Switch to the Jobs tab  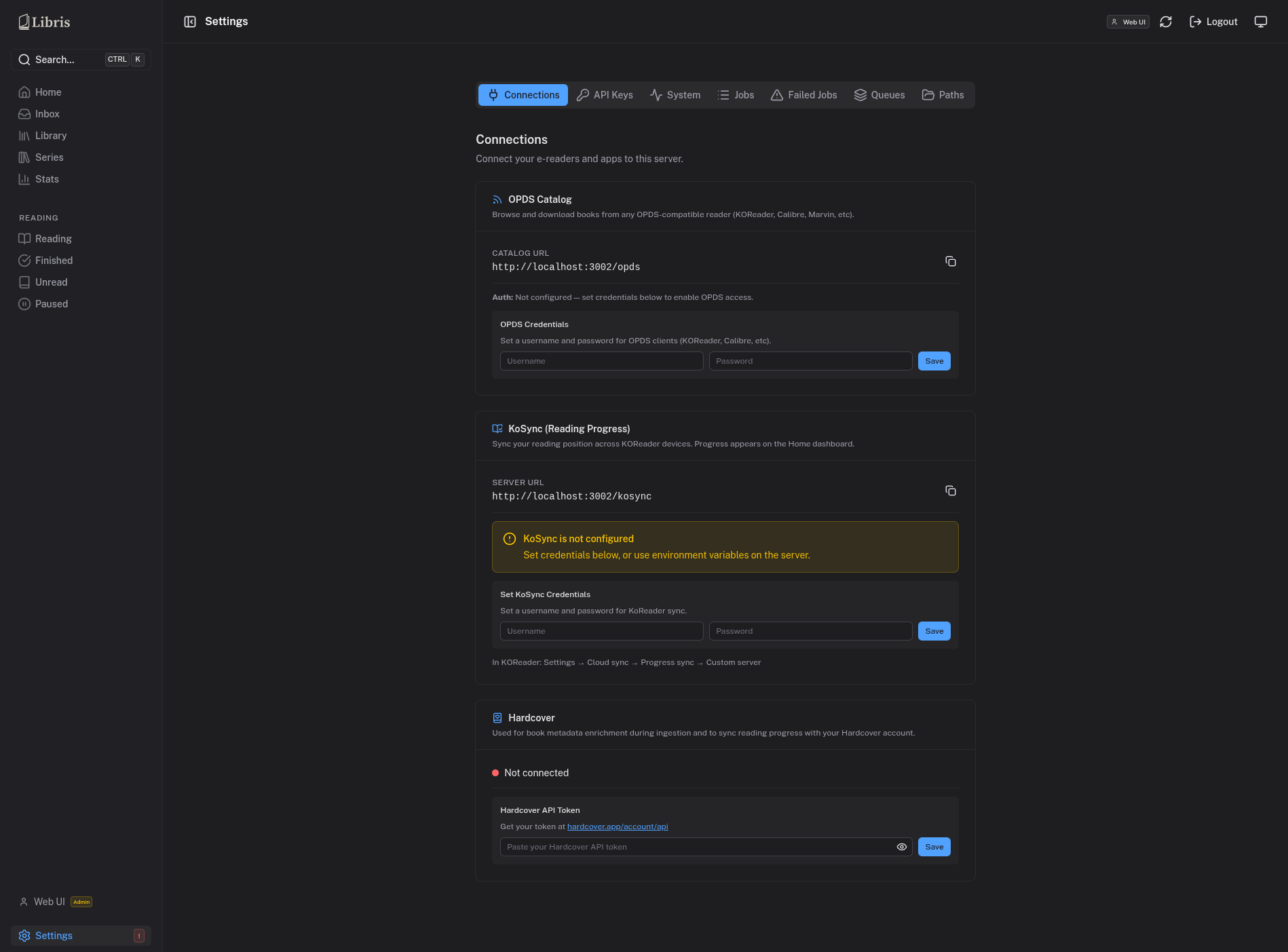[736, 95]
